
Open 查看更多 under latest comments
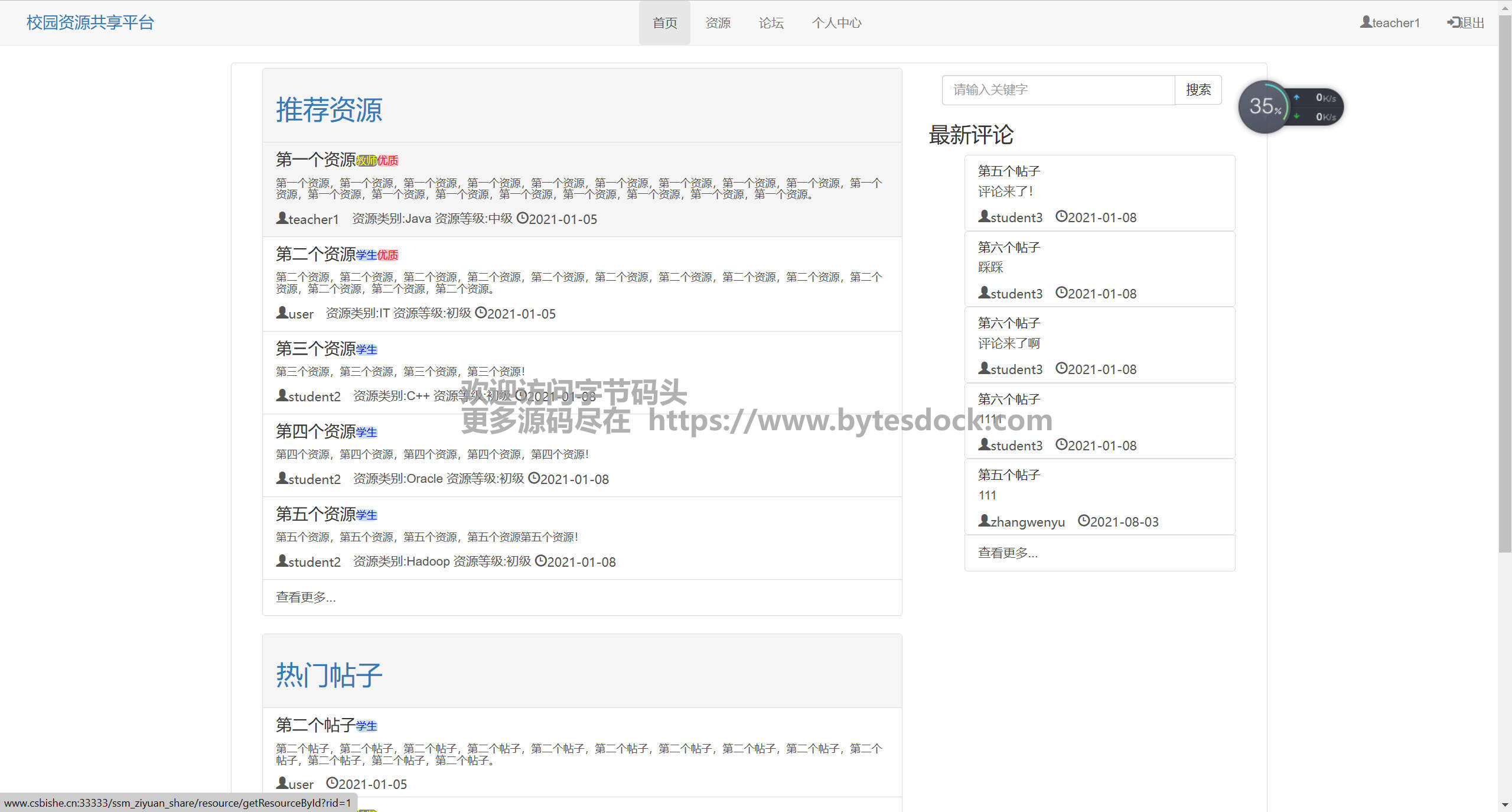[x=1008, y=553]
